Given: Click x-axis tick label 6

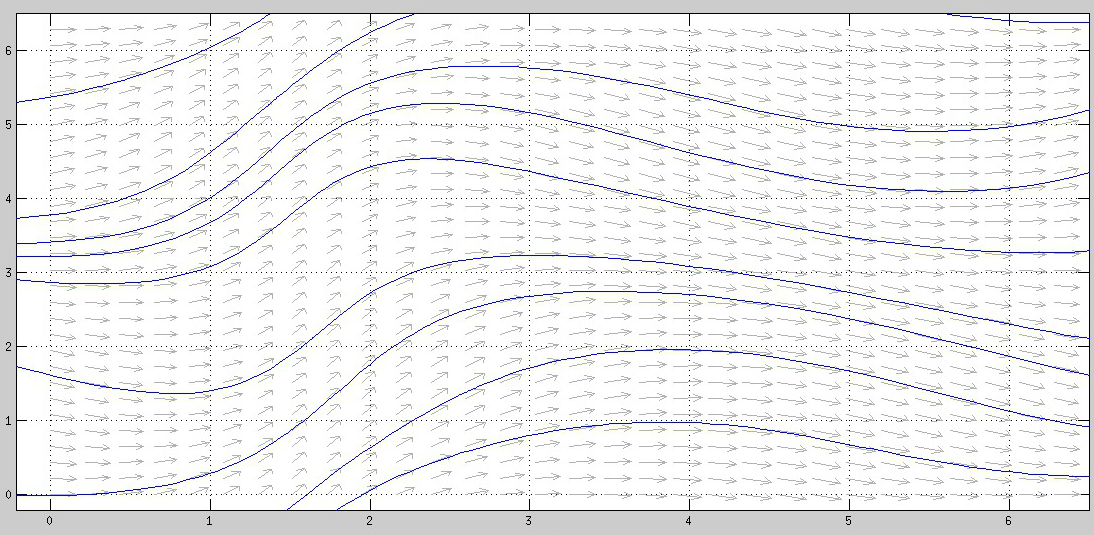Looking at the screenshot, I should tap(1009, 521).
